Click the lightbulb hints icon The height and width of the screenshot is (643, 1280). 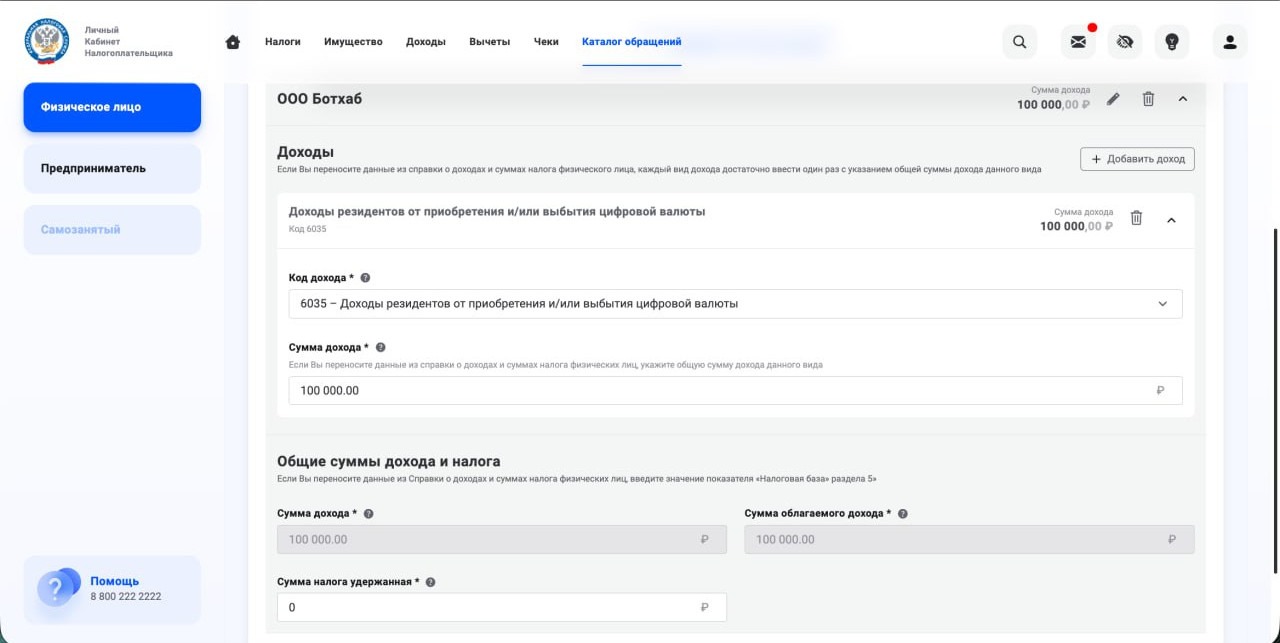[1172, 42]
